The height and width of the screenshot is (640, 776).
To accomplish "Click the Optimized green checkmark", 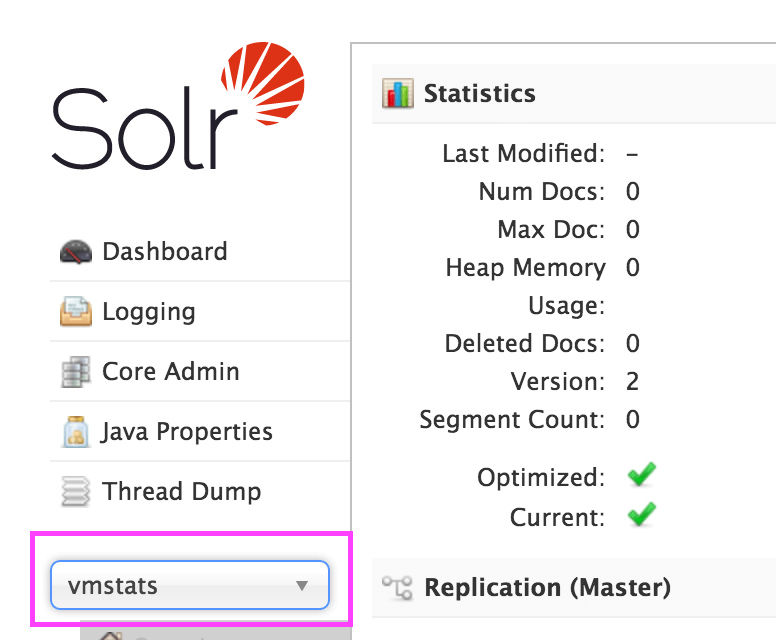I will click(x=642, y=474).
